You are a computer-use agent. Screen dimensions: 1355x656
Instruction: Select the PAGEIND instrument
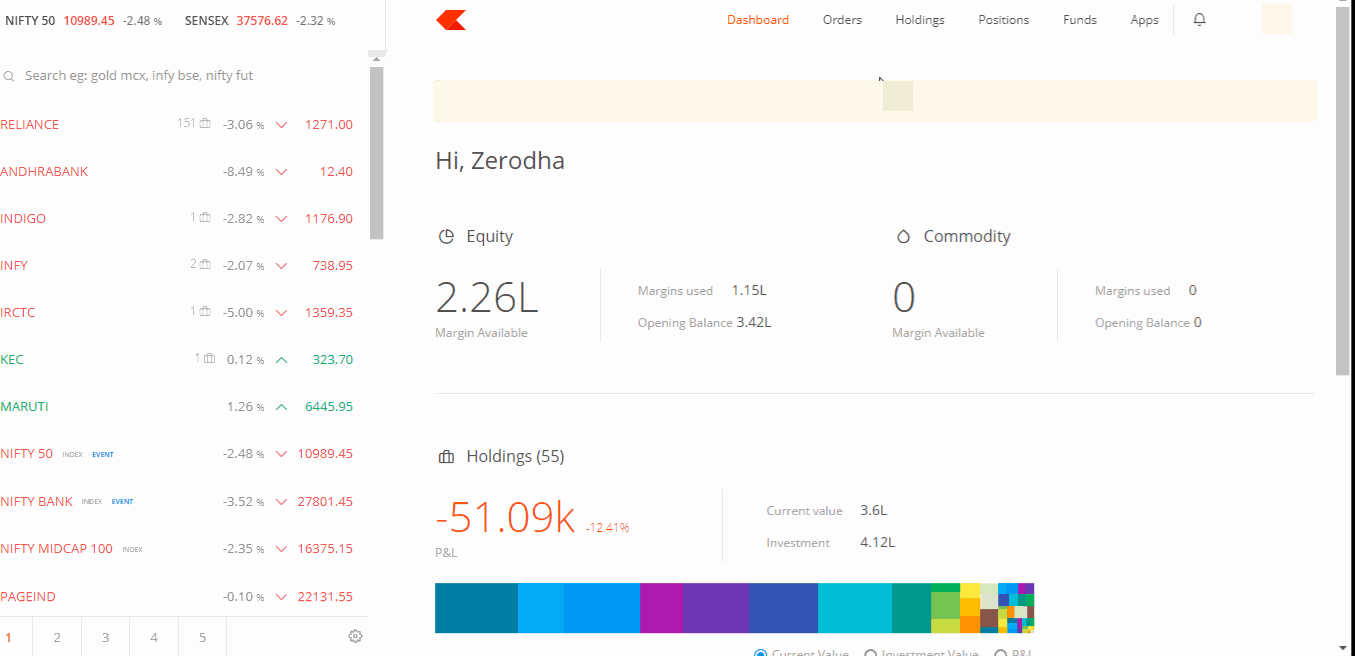[x=28, y=597]
